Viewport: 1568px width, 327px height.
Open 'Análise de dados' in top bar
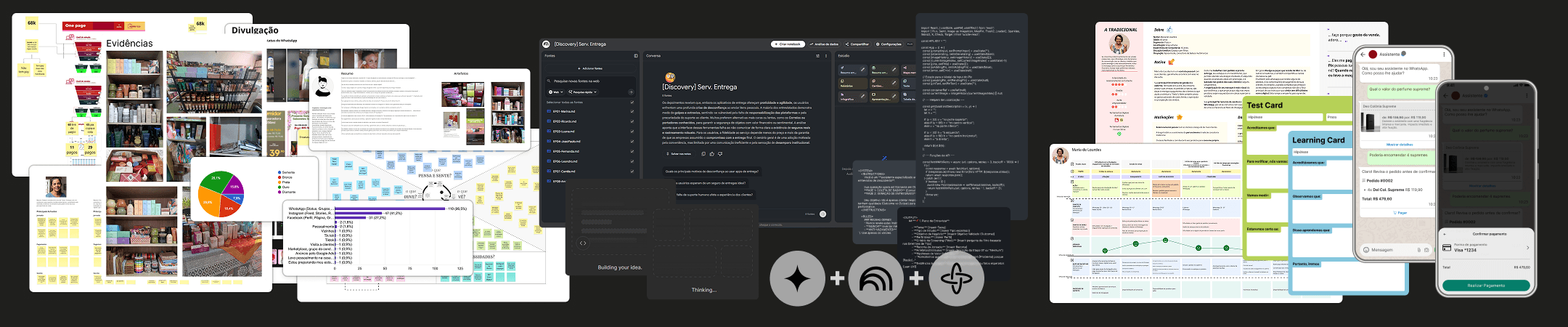[x=823, y=44]
